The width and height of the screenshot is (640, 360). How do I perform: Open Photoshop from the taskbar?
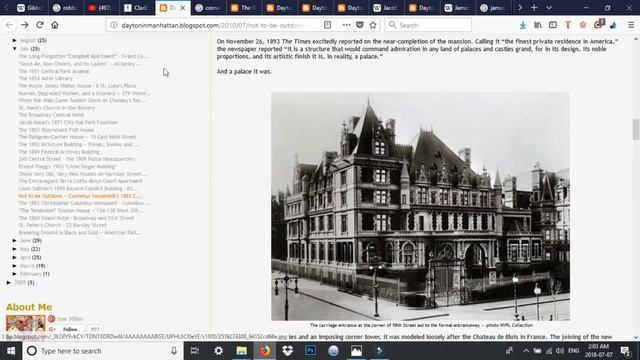coord(310,351)
